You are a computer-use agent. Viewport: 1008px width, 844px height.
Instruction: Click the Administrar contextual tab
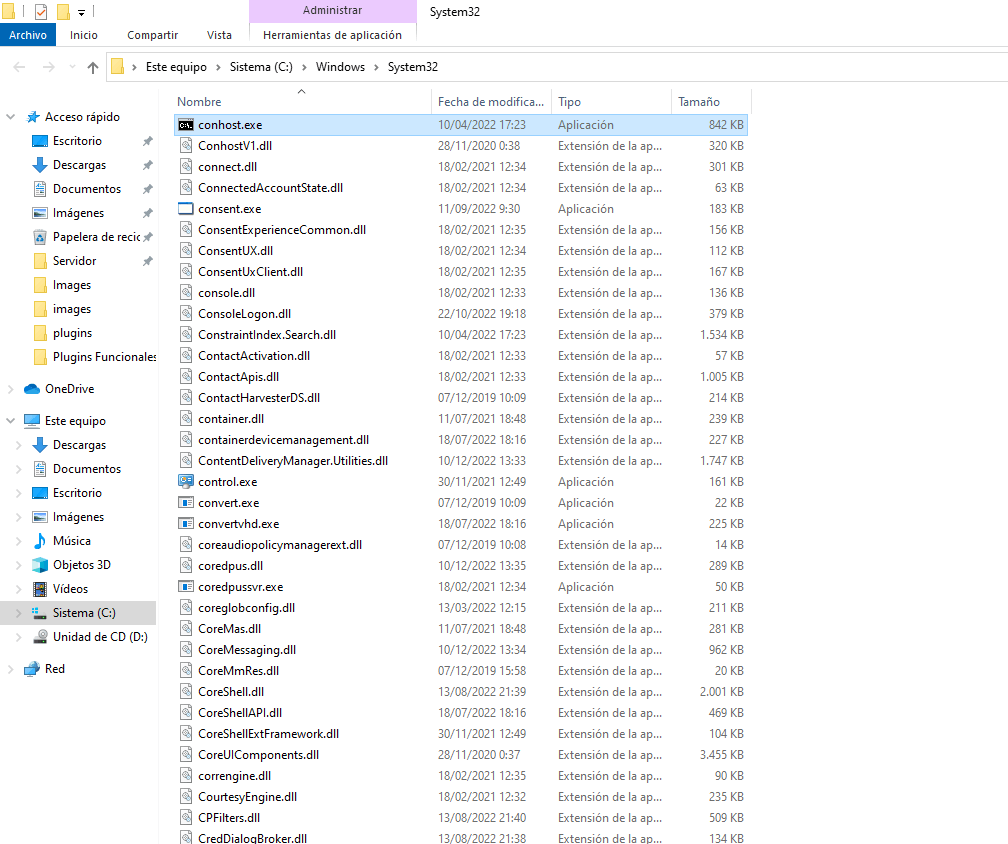332,10
